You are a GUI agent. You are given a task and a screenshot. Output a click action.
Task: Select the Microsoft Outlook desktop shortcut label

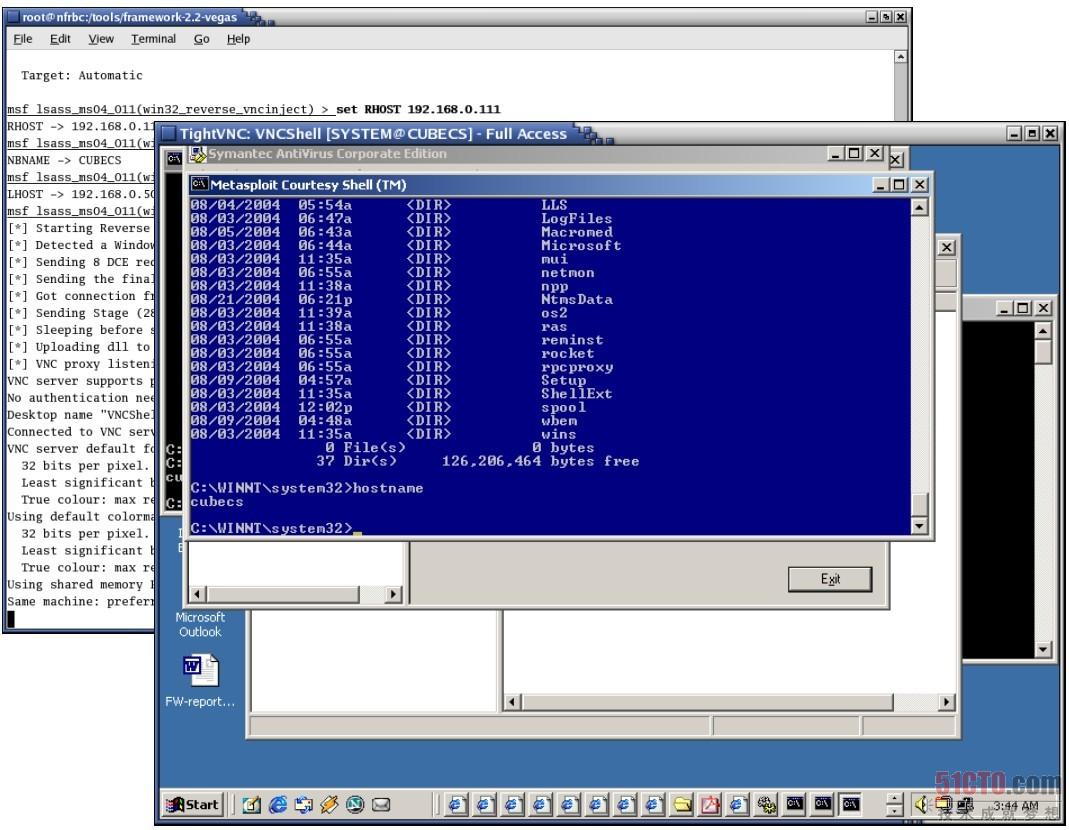click(200, 624)
